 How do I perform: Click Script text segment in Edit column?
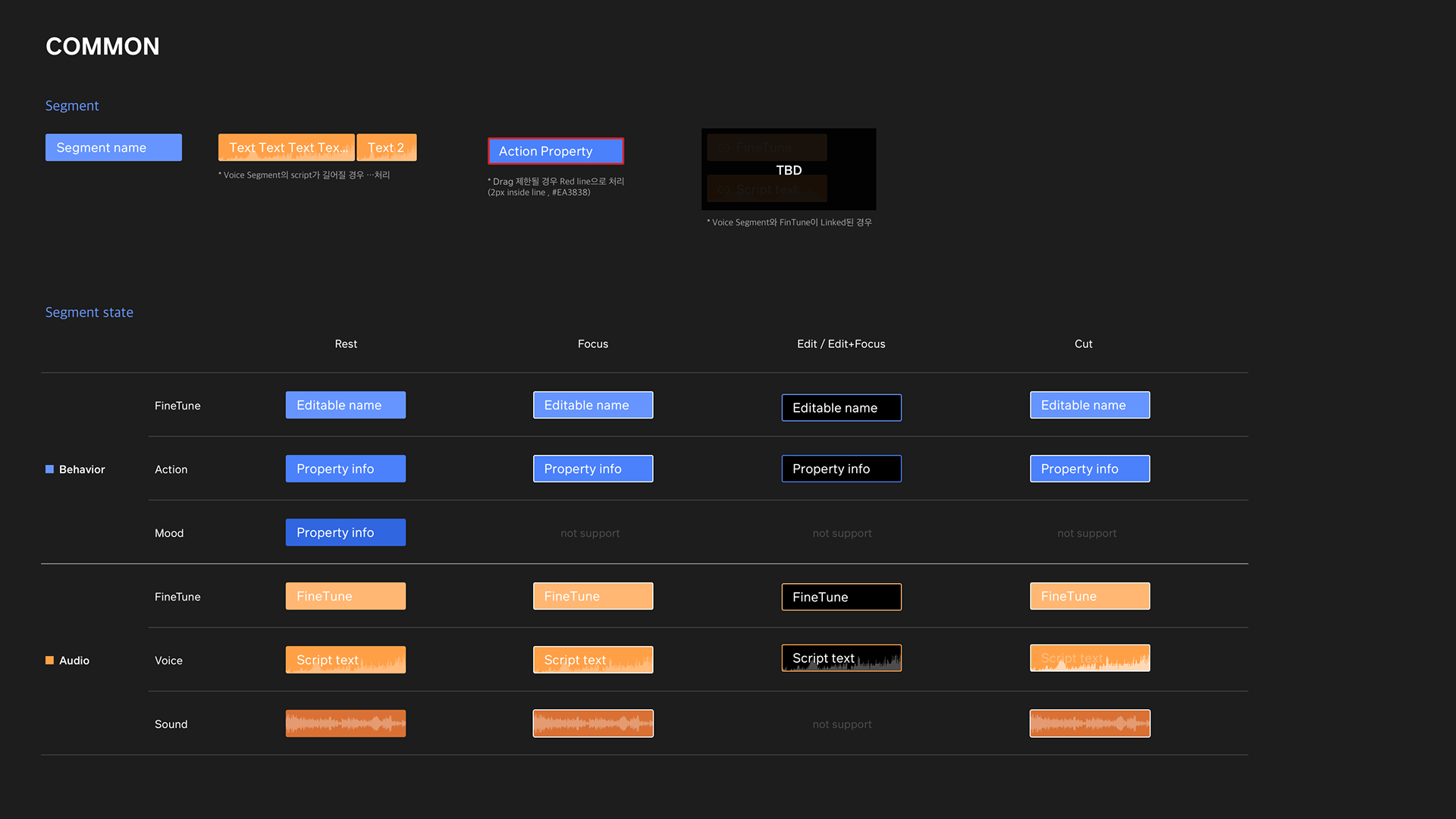[x=841, y=658]
